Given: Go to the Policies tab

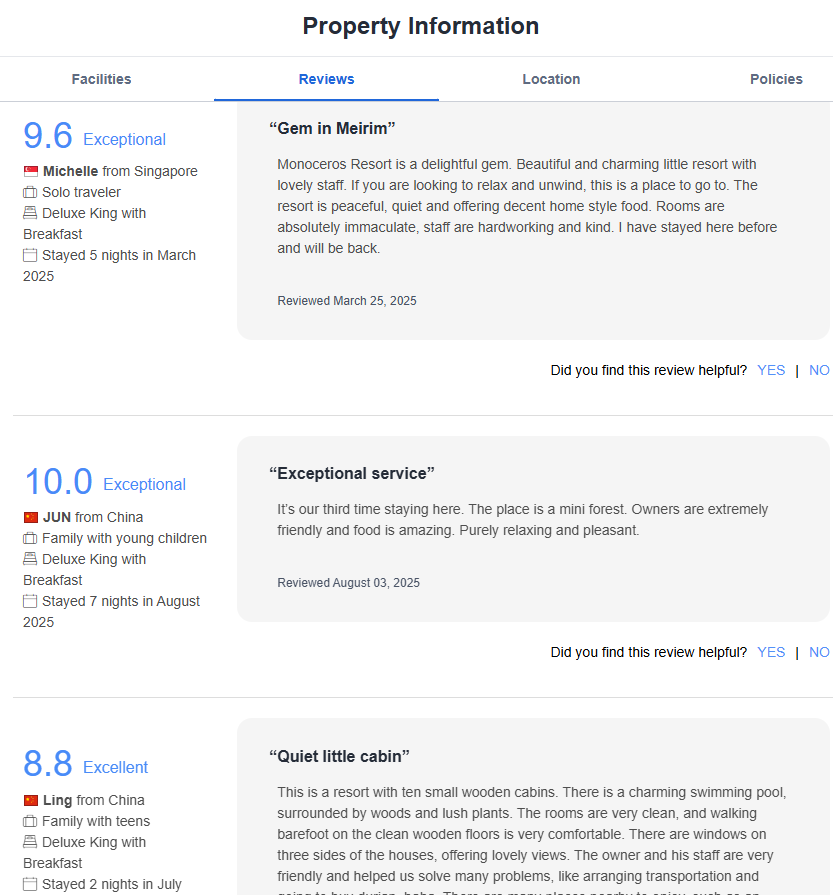Looking at the screenshot, I should [776, 79].
